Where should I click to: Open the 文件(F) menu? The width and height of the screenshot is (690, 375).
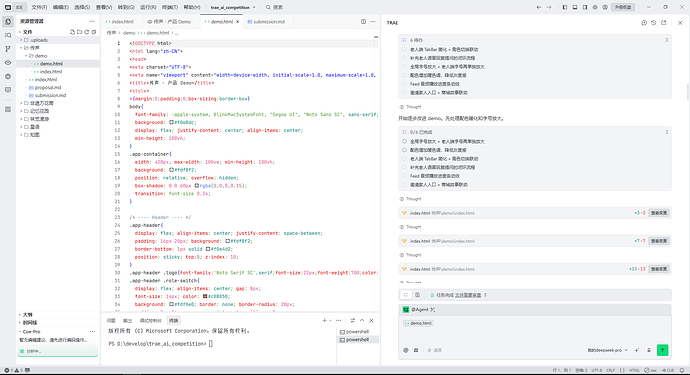point(39,7)
